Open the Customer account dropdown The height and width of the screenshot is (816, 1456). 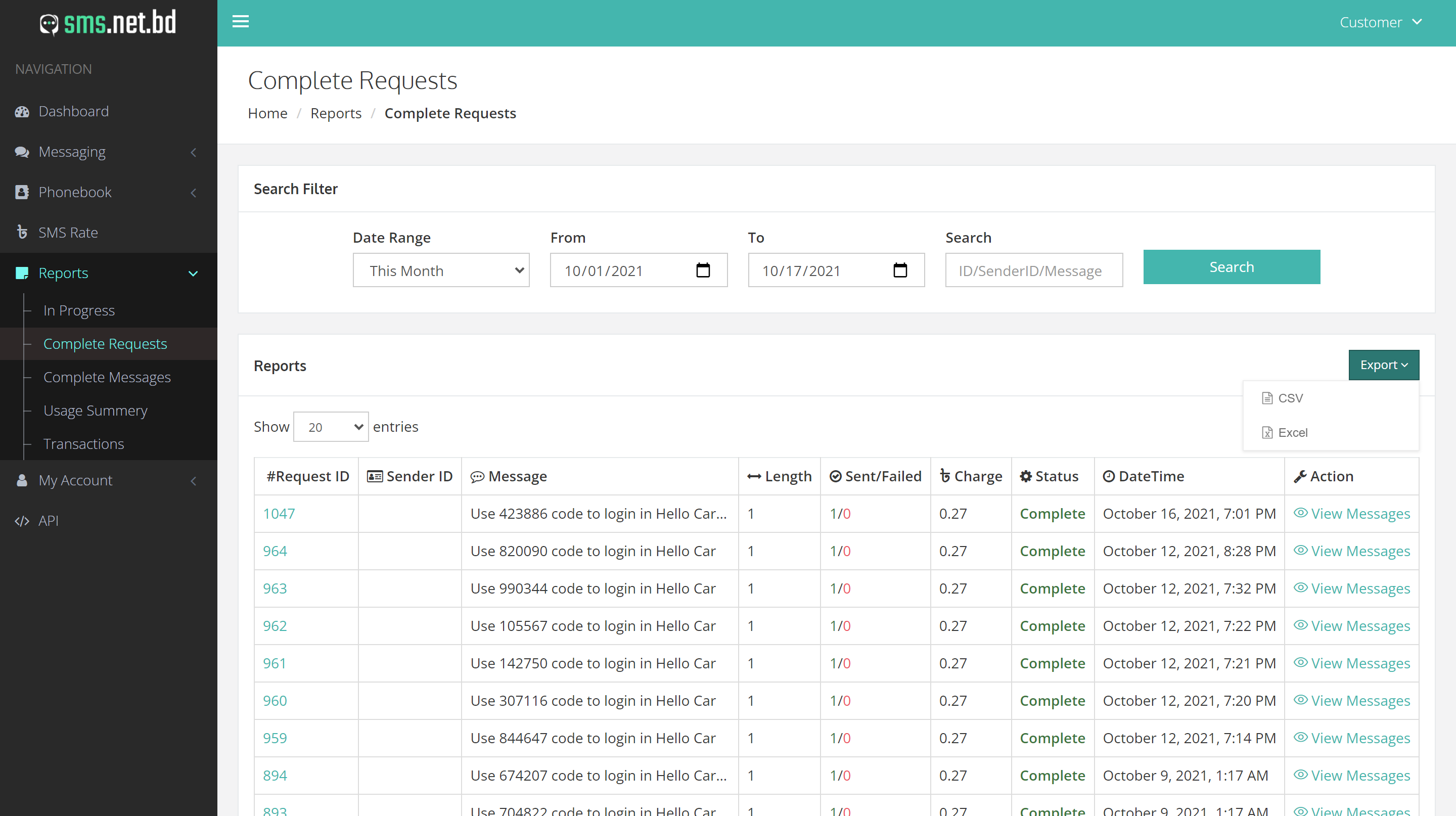1381,22
